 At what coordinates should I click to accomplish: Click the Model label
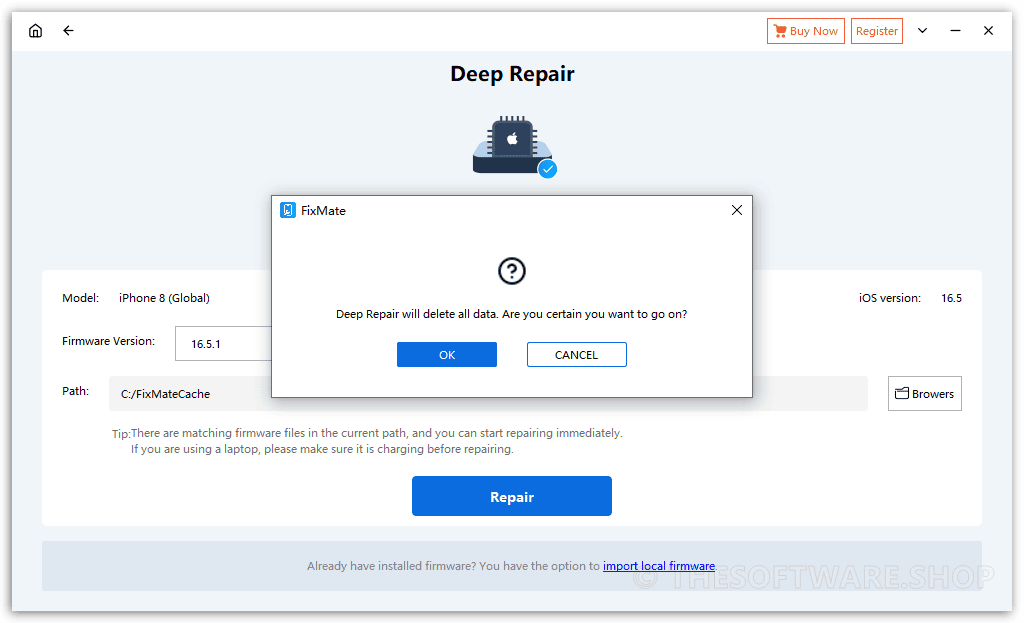(80, 298)
